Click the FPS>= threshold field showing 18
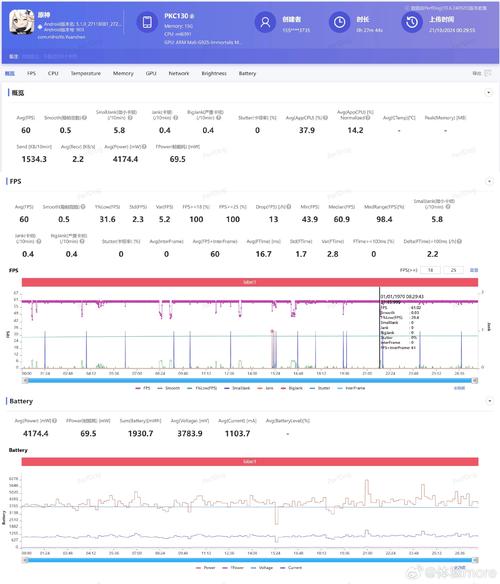The image size is (500, 584). click(x=430, y=270)
